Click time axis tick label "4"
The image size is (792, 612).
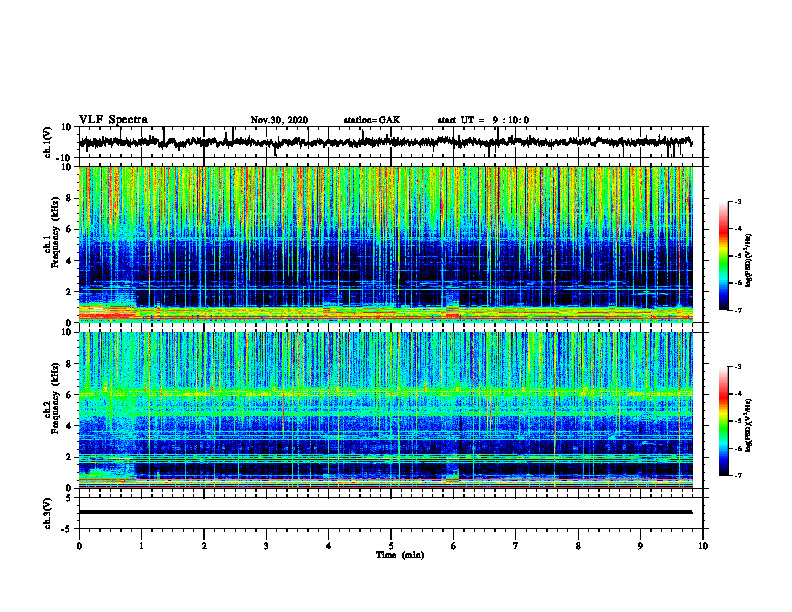(329, 546)
